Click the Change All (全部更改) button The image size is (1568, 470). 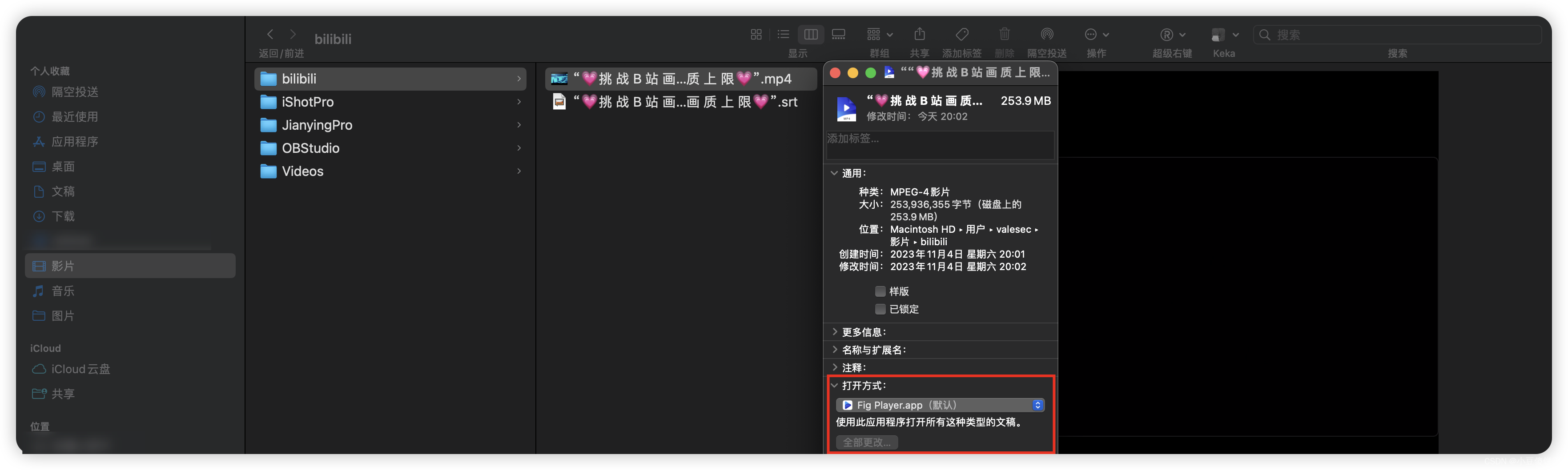coord(867,442)
